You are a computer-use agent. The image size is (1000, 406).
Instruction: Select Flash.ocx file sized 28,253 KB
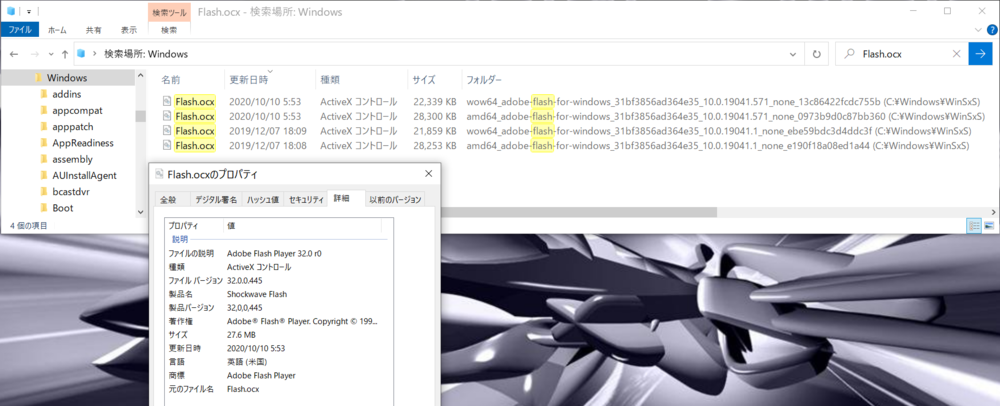click(x=195, y=145)
